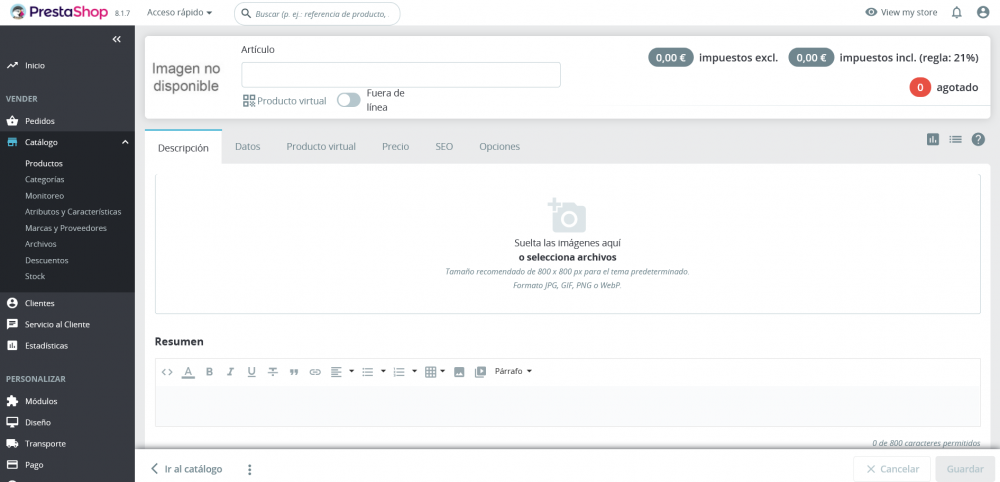The height and width of the screenshot is (482, 1000).
Task: Open the help question mark icon
Action: point(978,139)
